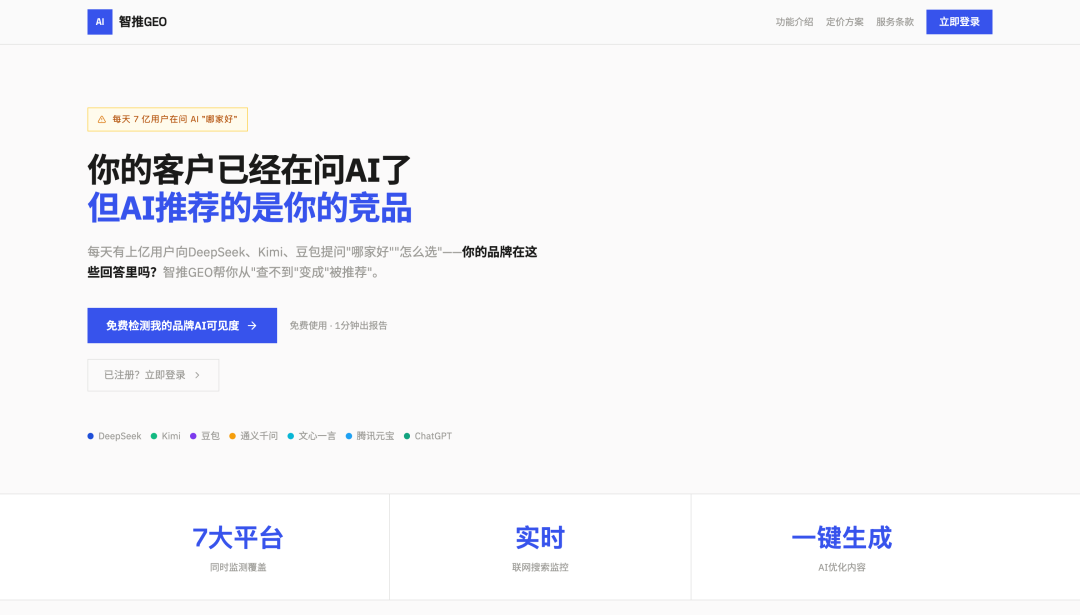Open the 服务条款 navigation item
The height and width of the screenshot is (615, 1080).
pos(895,22)
